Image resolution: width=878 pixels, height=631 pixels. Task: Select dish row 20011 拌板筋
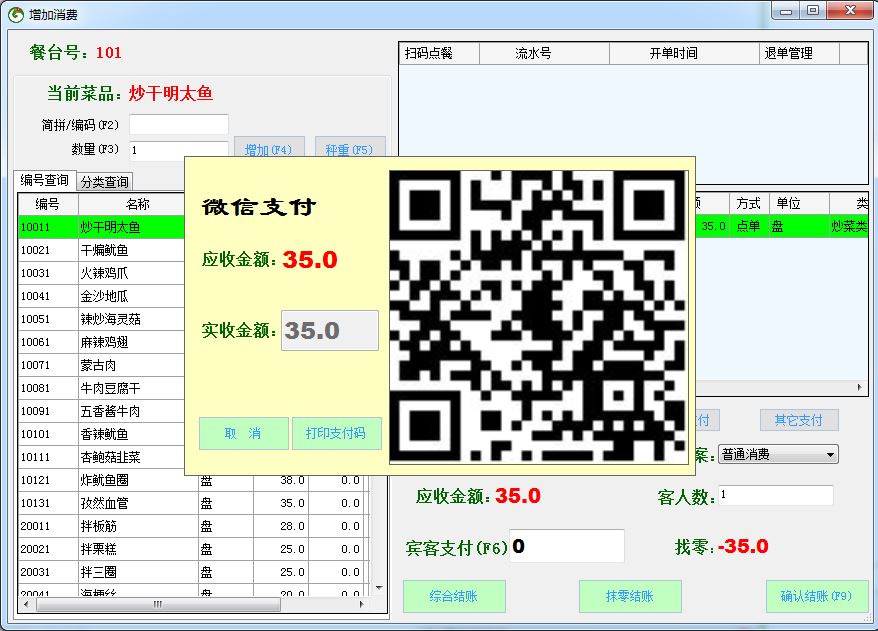(x=194, y=526)
